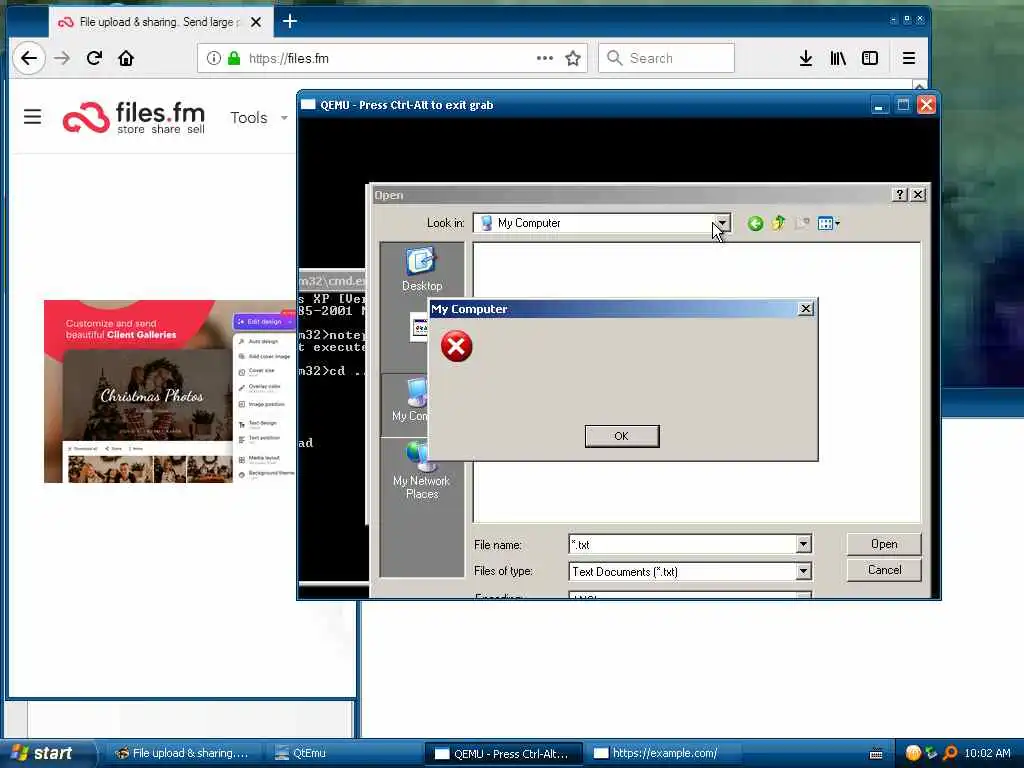Click the Client Galleries promo image
This screenshot has width=1024, height=768.
tap(170, 391)
